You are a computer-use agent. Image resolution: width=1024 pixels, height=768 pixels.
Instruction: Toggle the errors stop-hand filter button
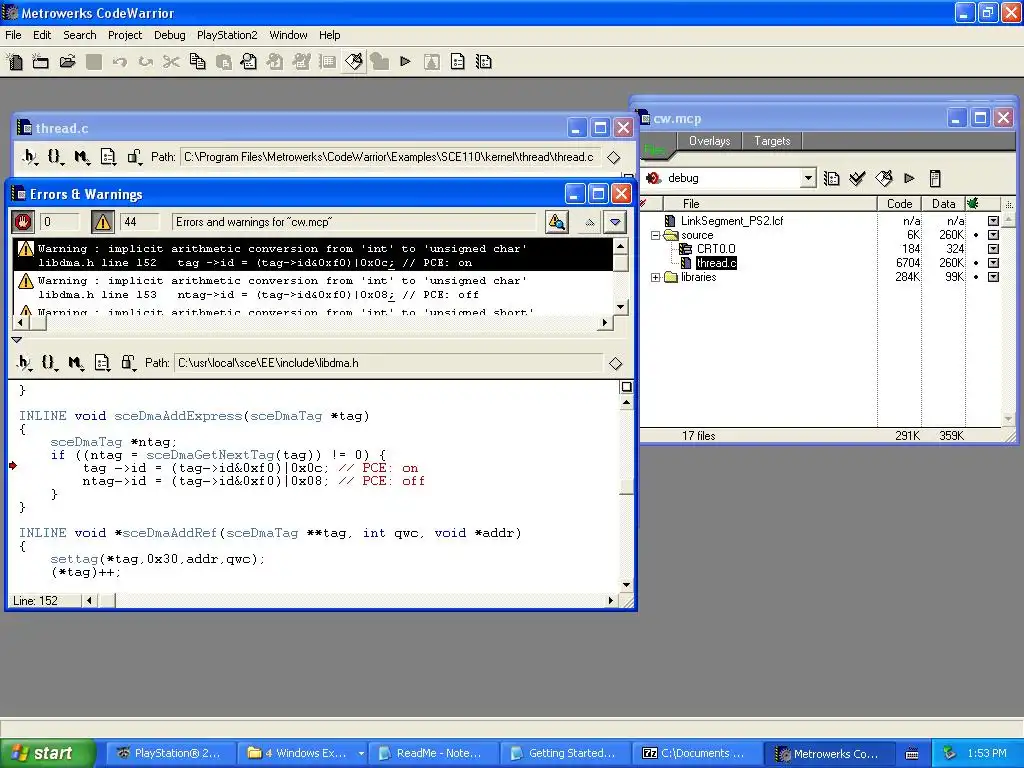pos(23,222)
